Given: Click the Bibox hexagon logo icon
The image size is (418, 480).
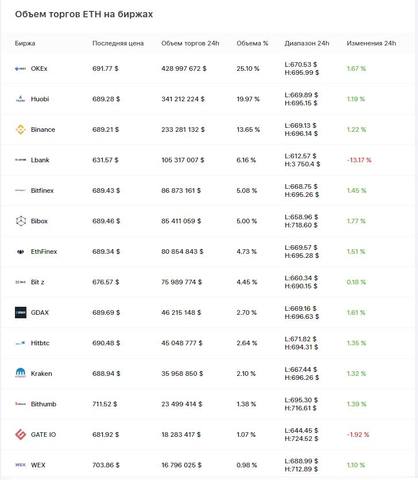Looking at the screenshot, I should pos(21,221).
